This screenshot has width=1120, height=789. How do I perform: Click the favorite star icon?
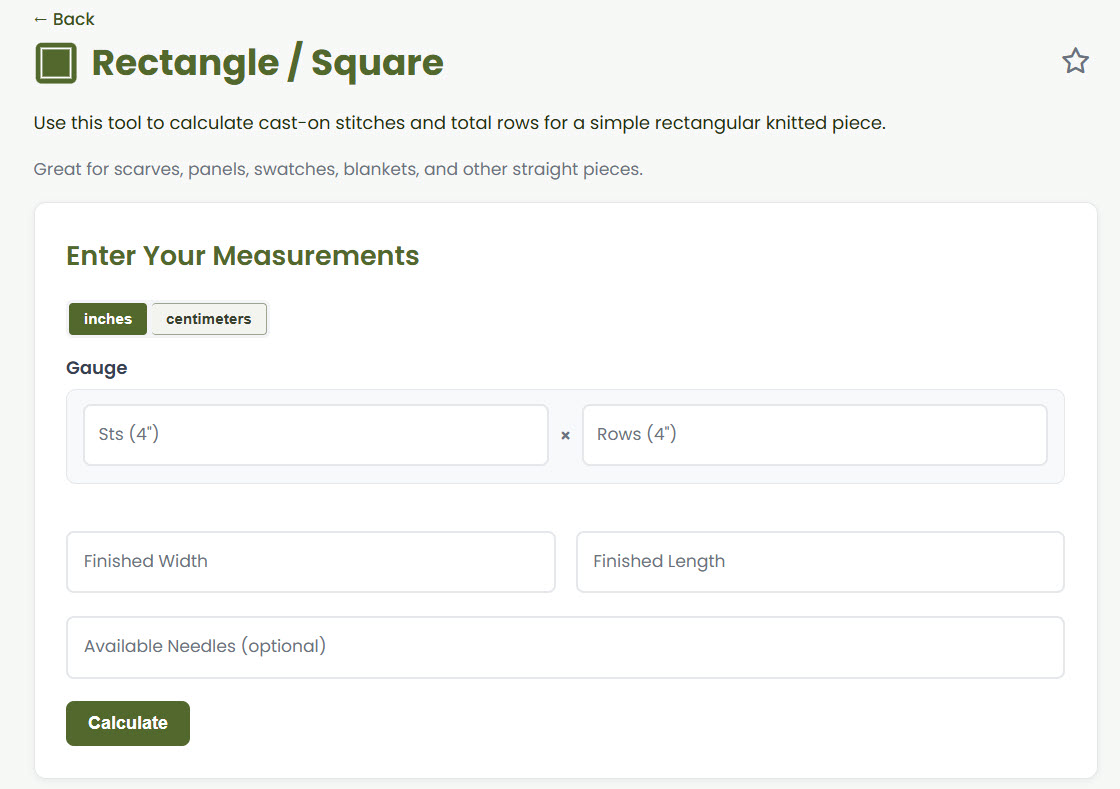click(x=1075, y=61)
